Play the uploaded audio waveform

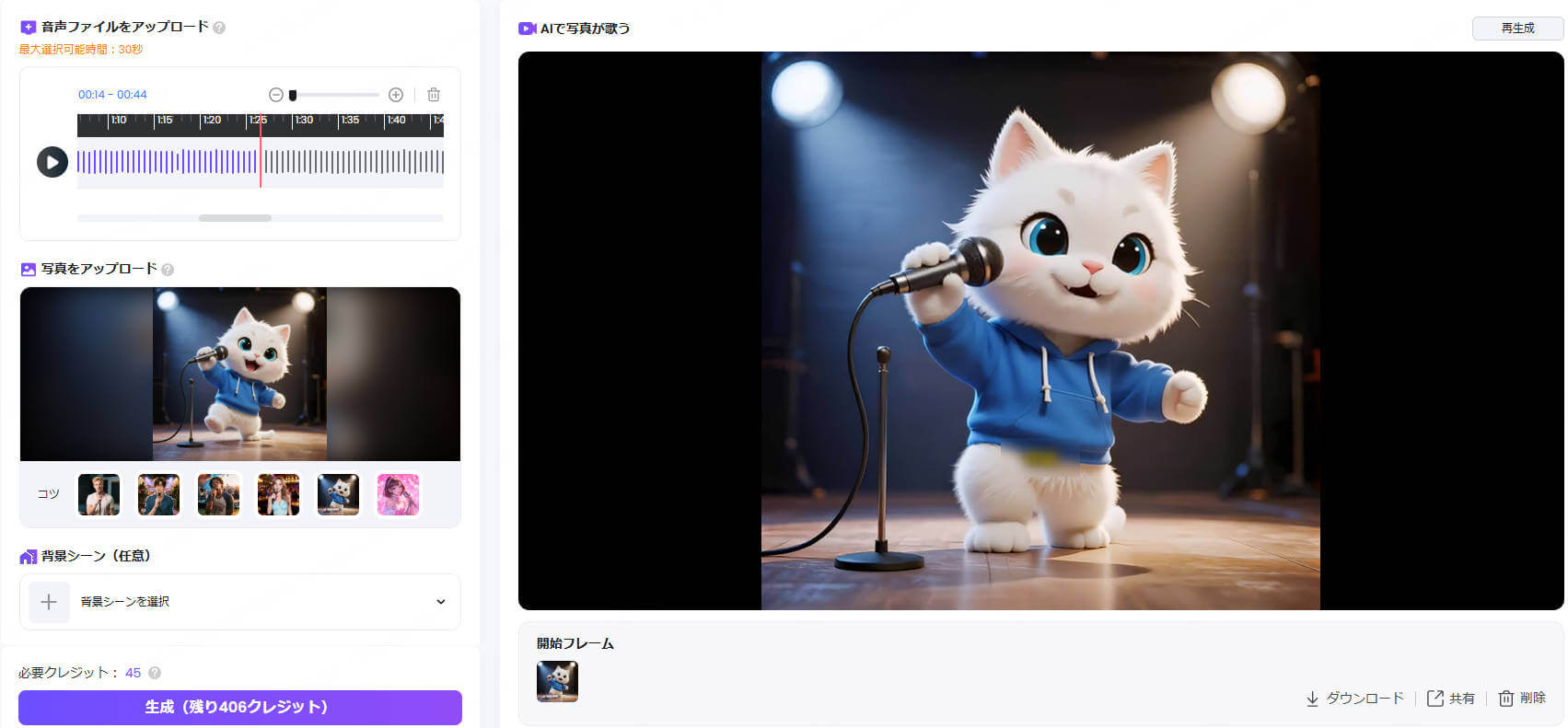coord(52,162)
